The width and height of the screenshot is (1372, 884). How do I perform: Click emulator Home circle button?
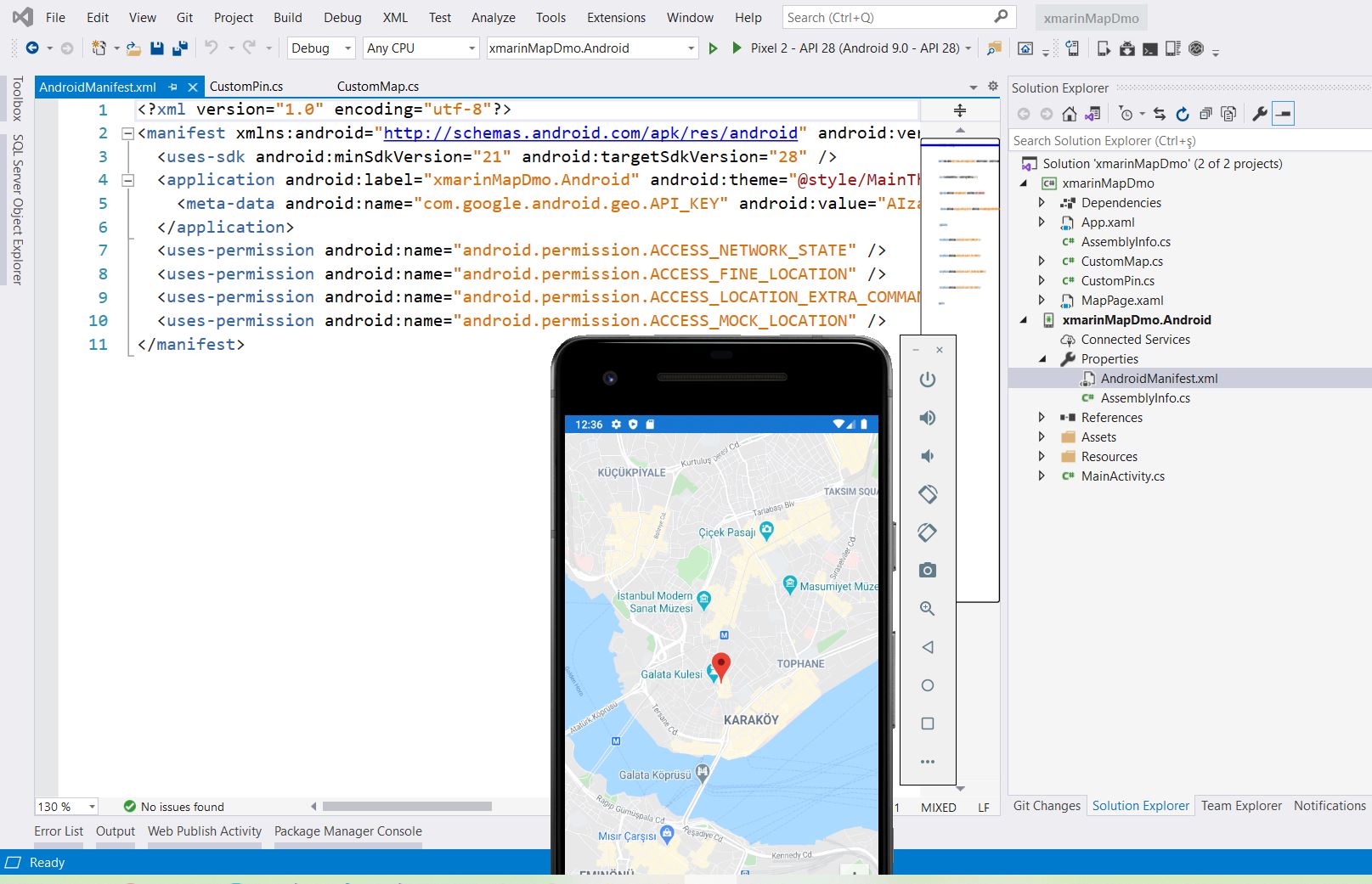(928, 685)
